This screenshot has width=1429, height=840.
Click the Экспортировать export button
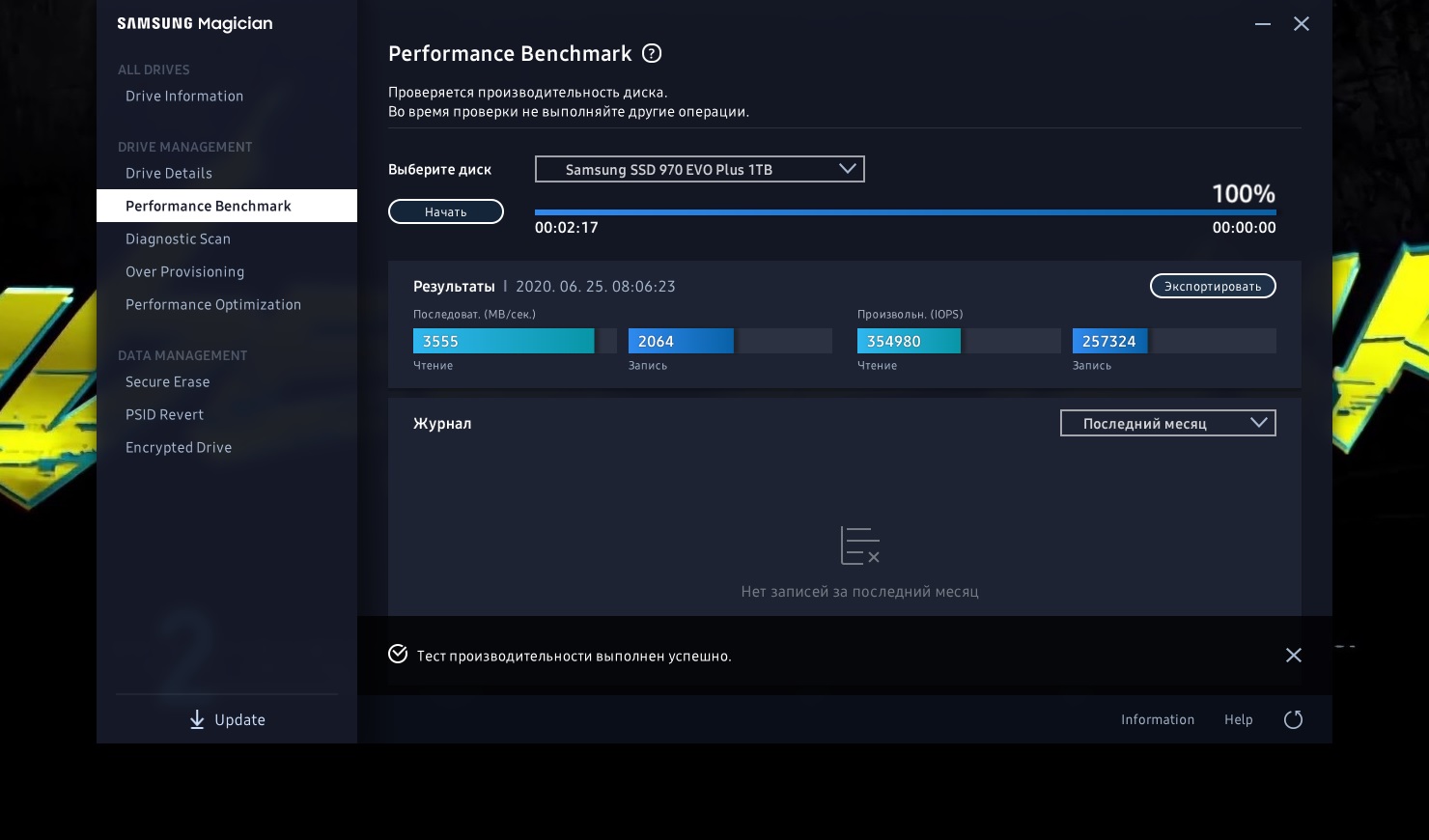coord(1213,286)
